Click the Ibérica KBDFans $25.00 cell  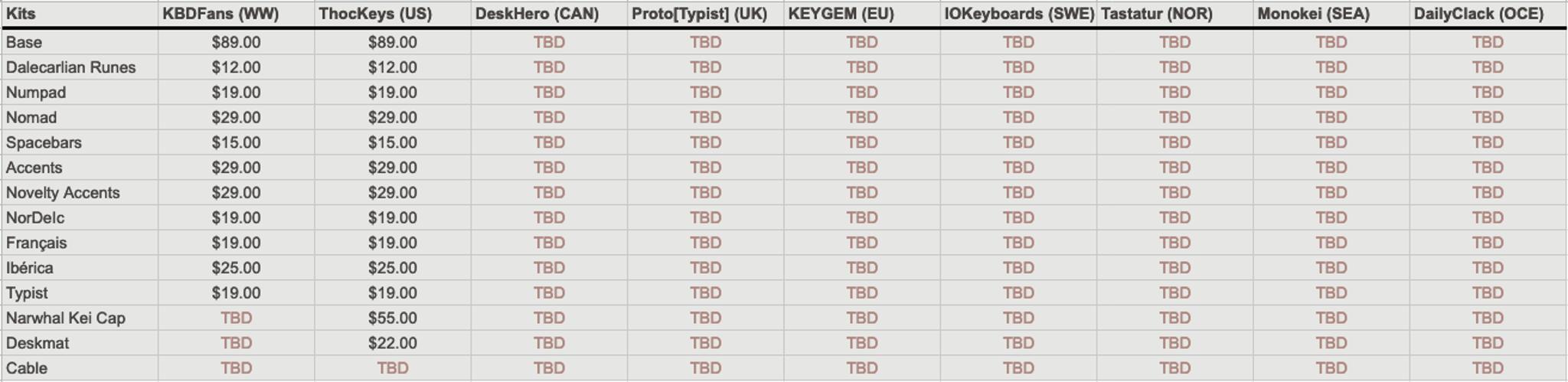click(236, 268)
